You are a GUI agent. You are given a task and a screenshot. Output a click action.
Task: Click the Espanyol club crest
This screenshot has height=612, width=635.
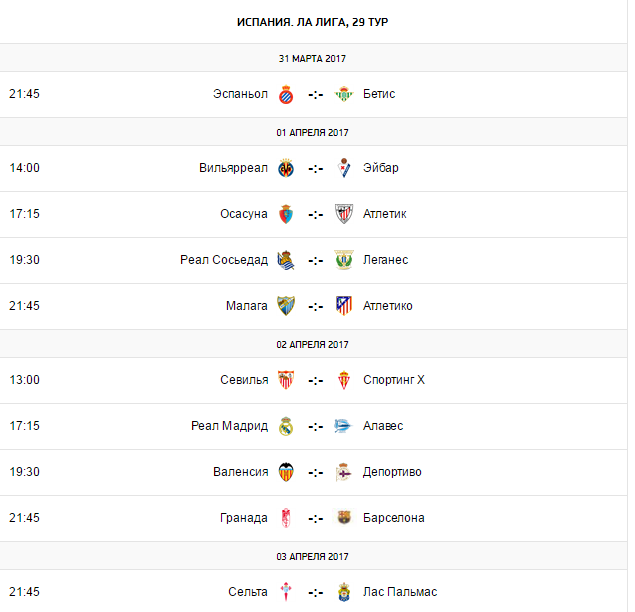pos(286,94)
